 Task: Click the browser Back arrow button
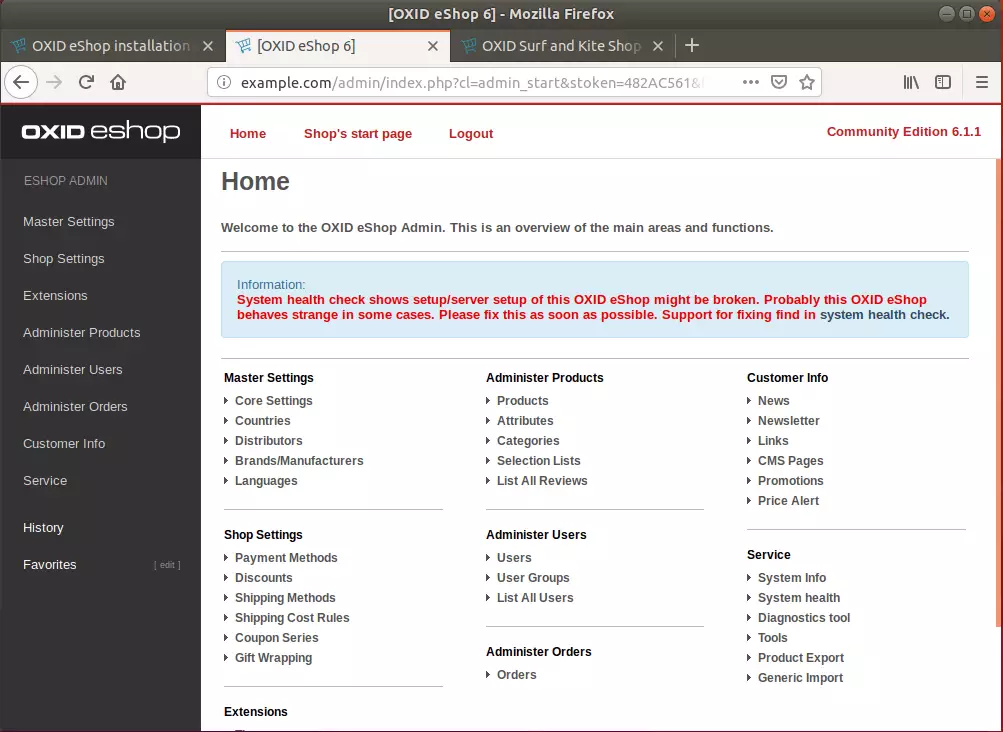[21, 83]
